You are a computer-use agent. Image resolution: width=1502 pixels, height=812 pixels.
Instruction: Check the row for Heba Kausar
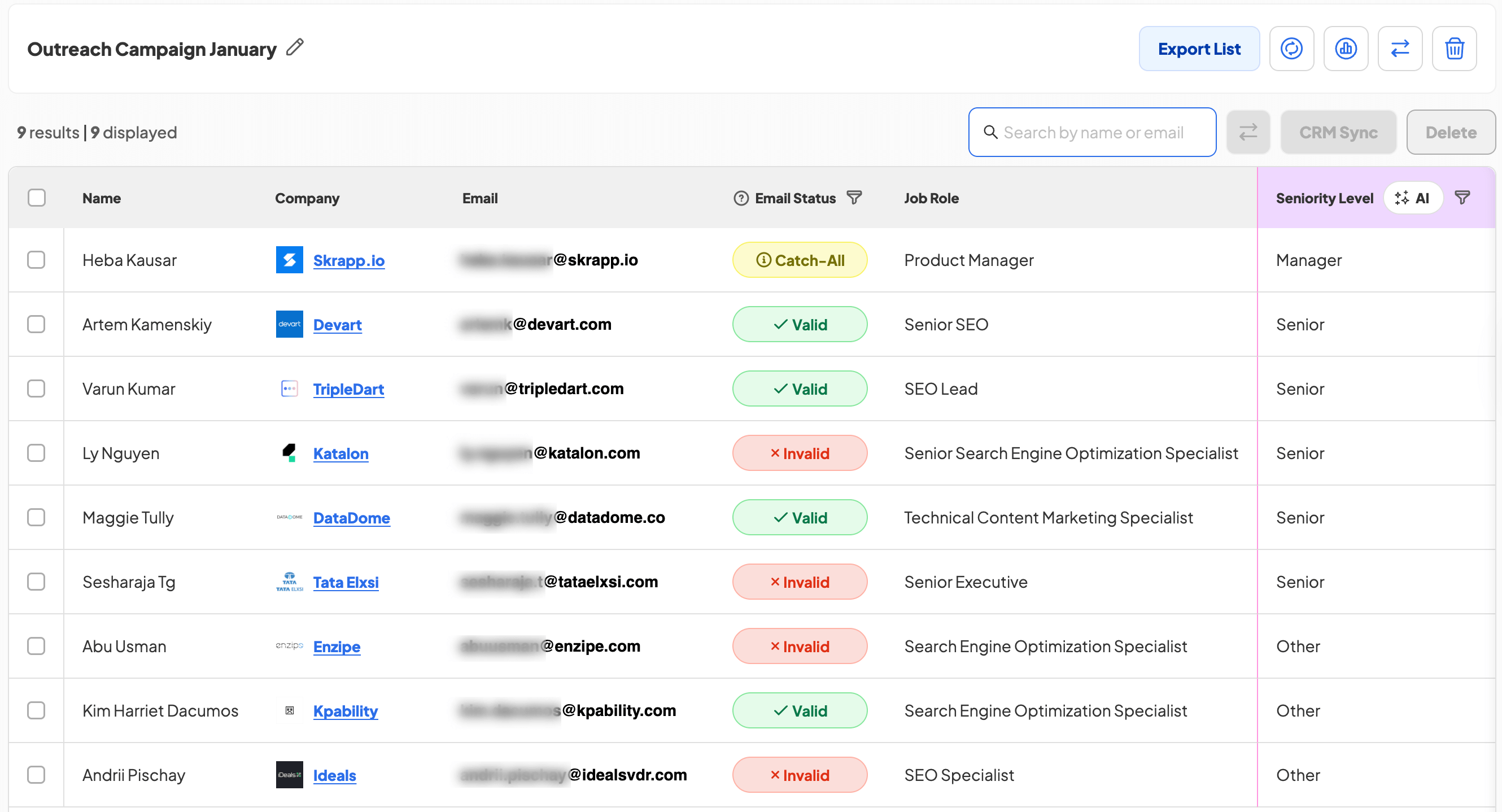tap(37, 259)
